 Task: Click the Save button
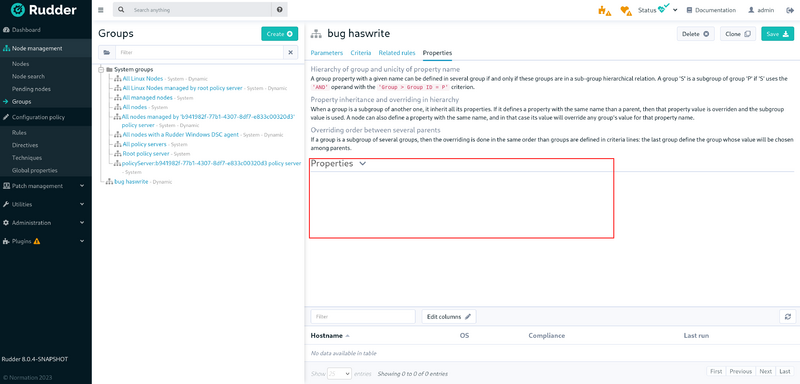click(x=778, y=34)
